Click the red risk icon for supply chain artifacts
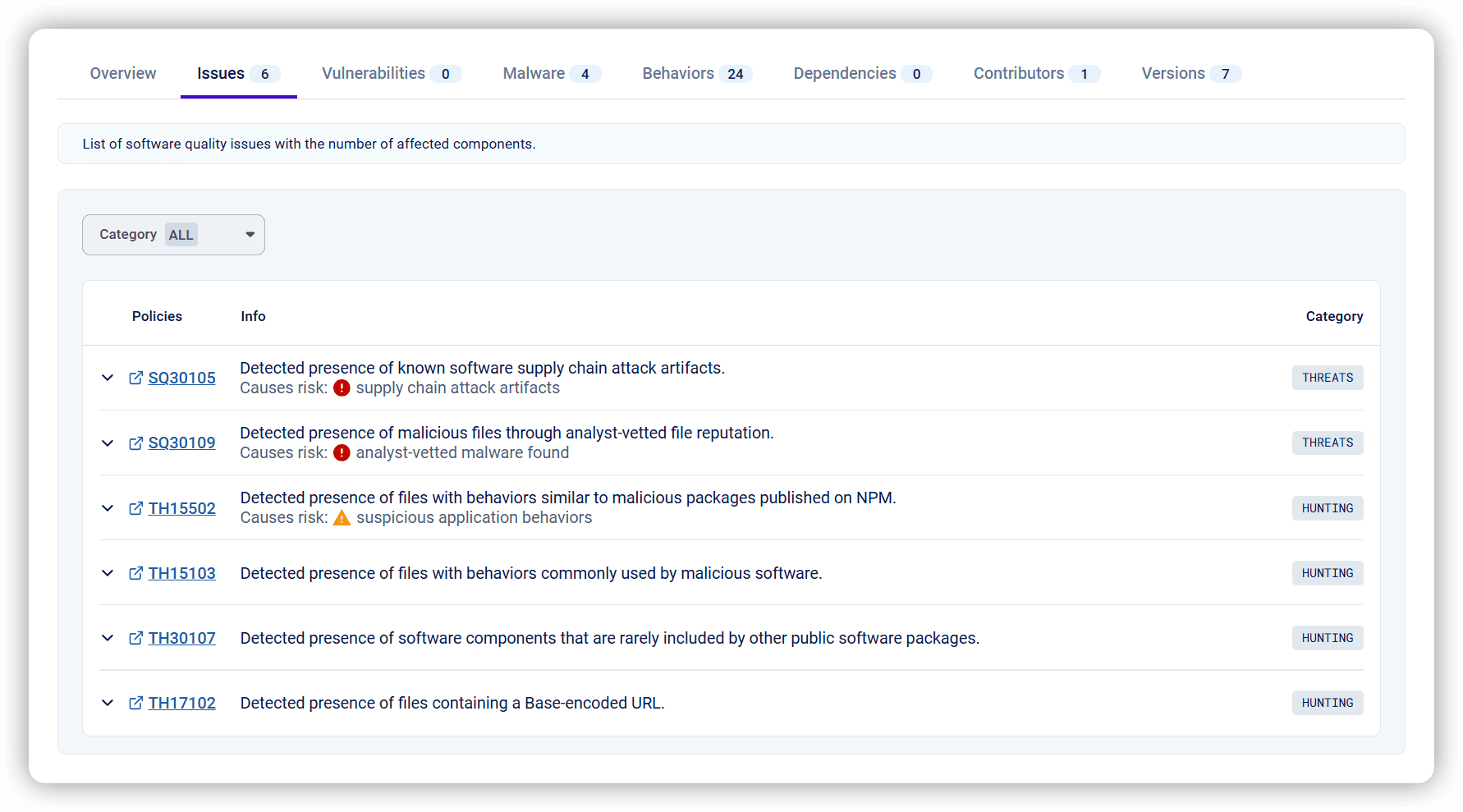 pos(342,388)
